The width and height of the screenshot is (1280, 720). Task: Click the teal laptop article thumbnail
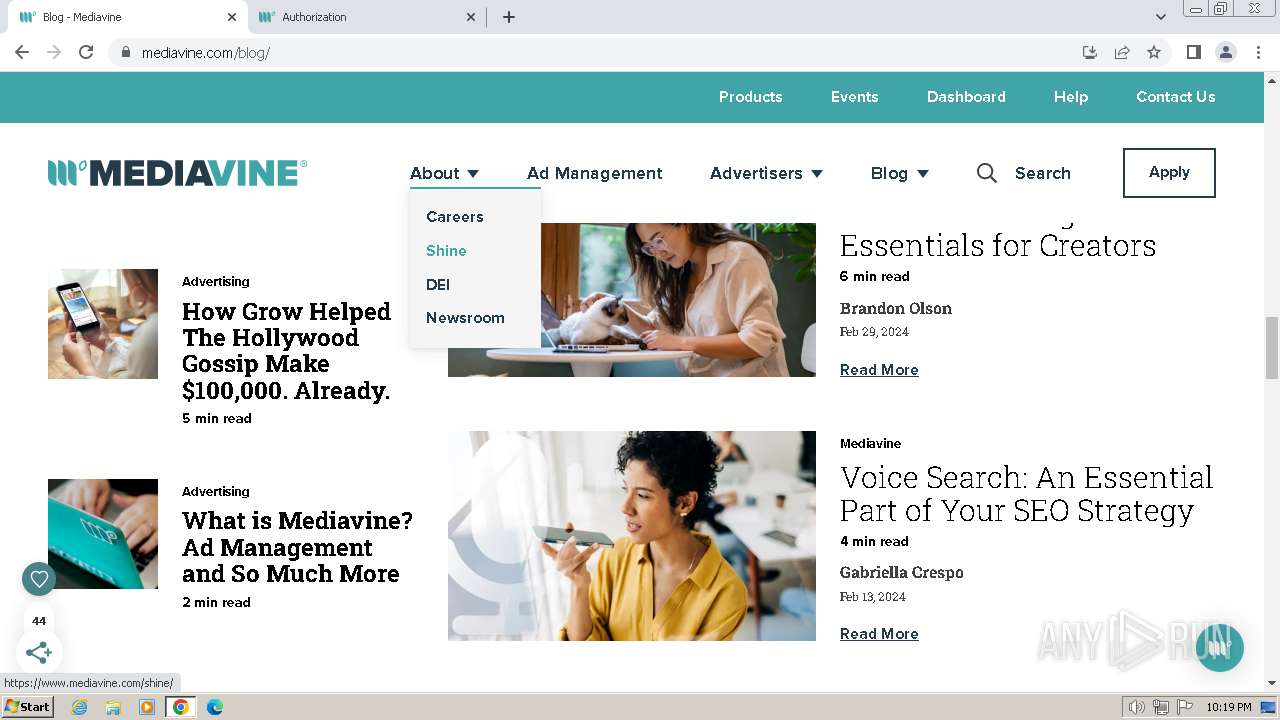(103, 534)
